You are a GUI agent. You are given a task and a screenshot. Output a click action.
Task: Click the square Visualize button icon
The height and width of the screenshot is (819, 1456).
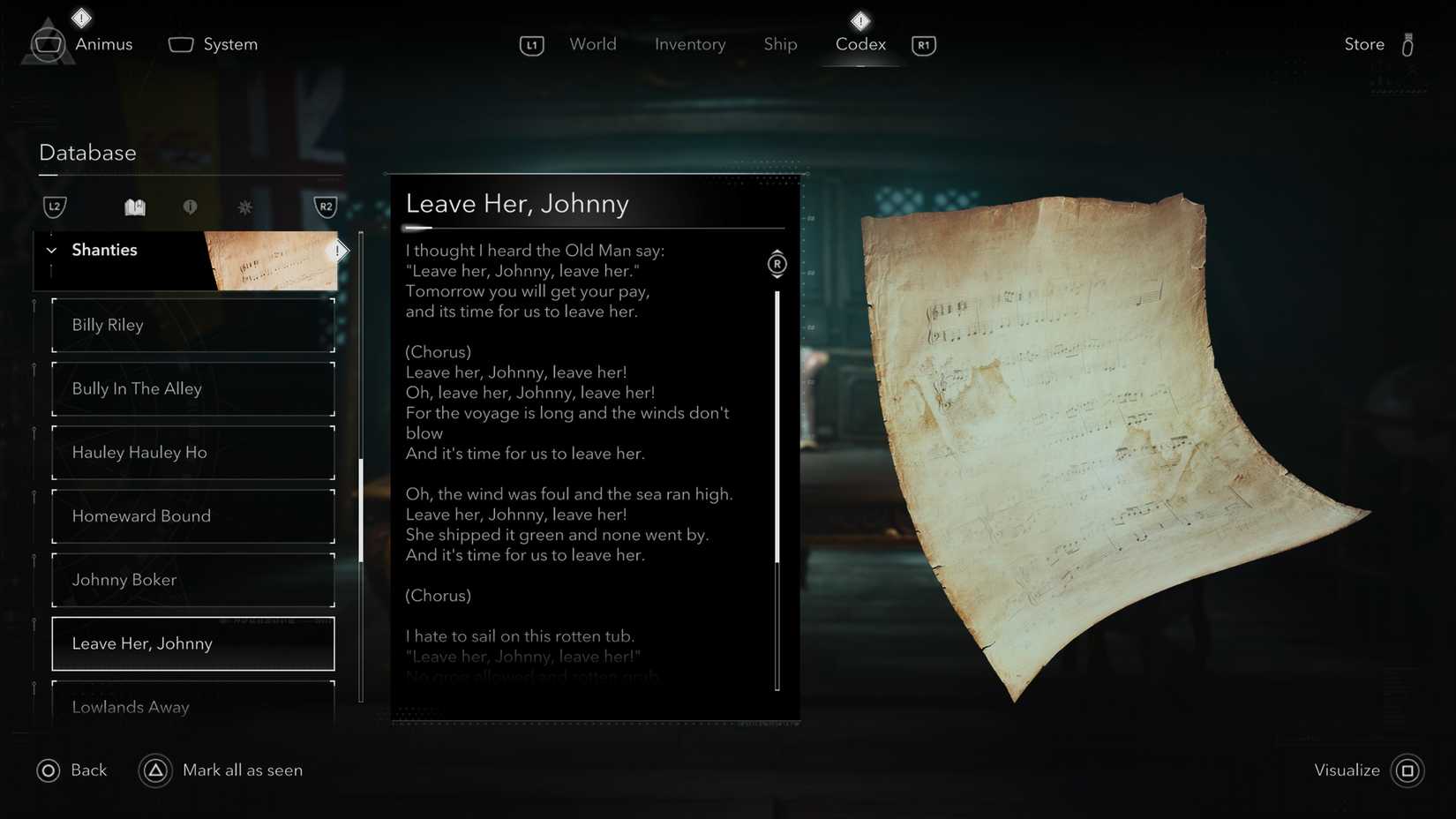pyautogui.click(x=1407, y=770)
